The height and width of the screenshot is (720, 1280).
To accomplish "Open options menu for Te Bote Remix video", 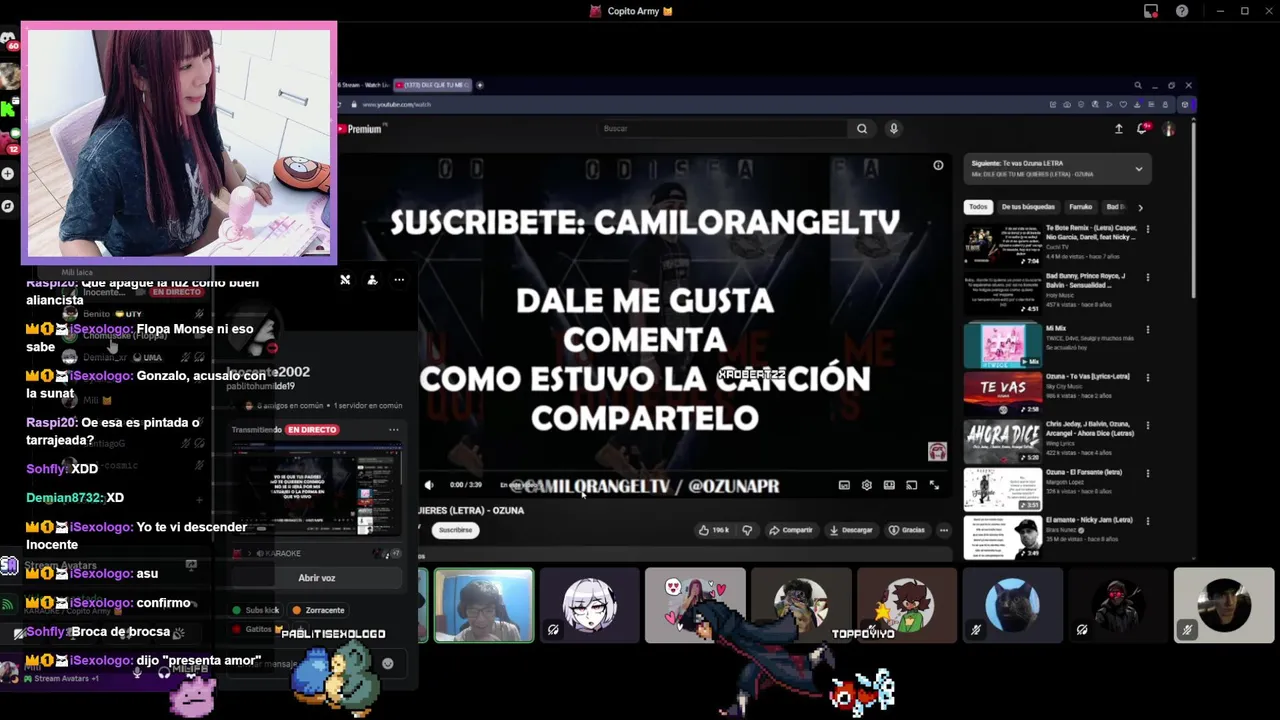I will click(1147, 229).
